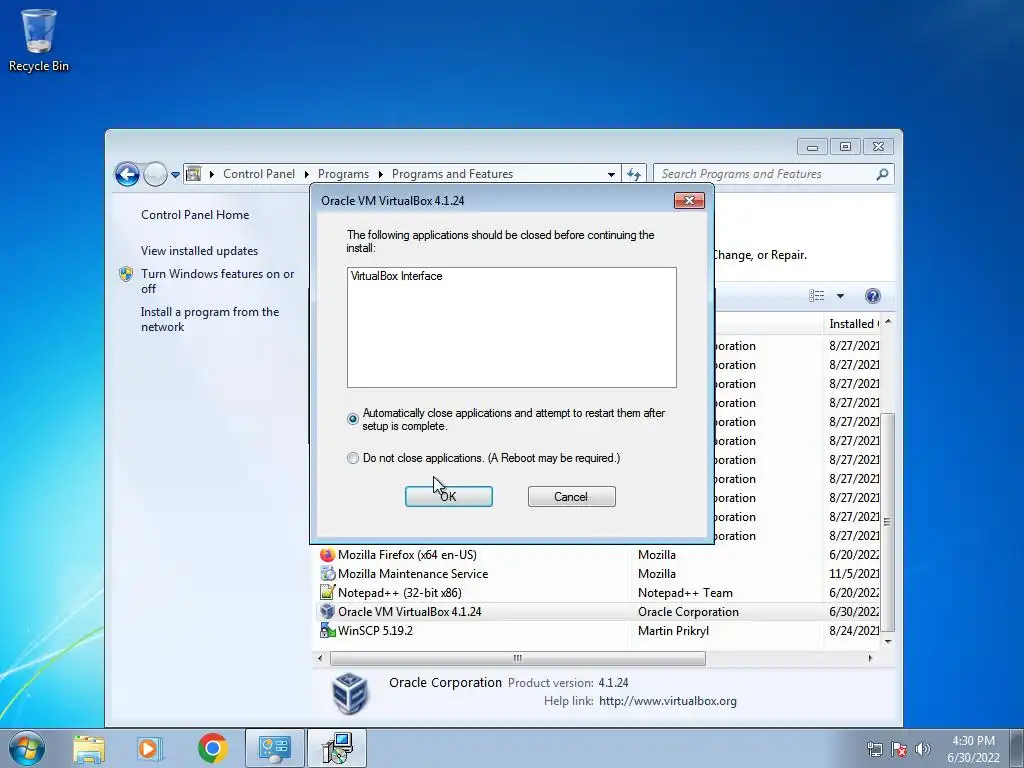Click the horizontal scrollbar thumb
The height and width of the screenshot is (768, 1024).
tap(518, 658)
